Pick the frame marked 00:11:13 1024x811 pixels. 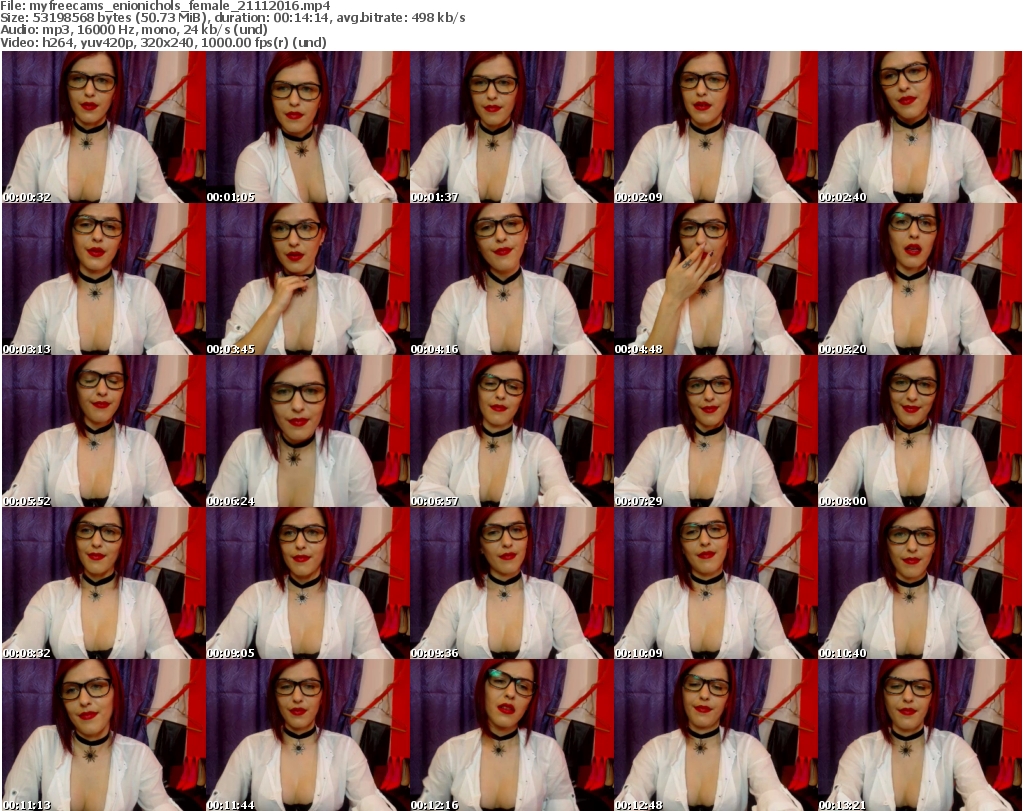pos(104,735)
